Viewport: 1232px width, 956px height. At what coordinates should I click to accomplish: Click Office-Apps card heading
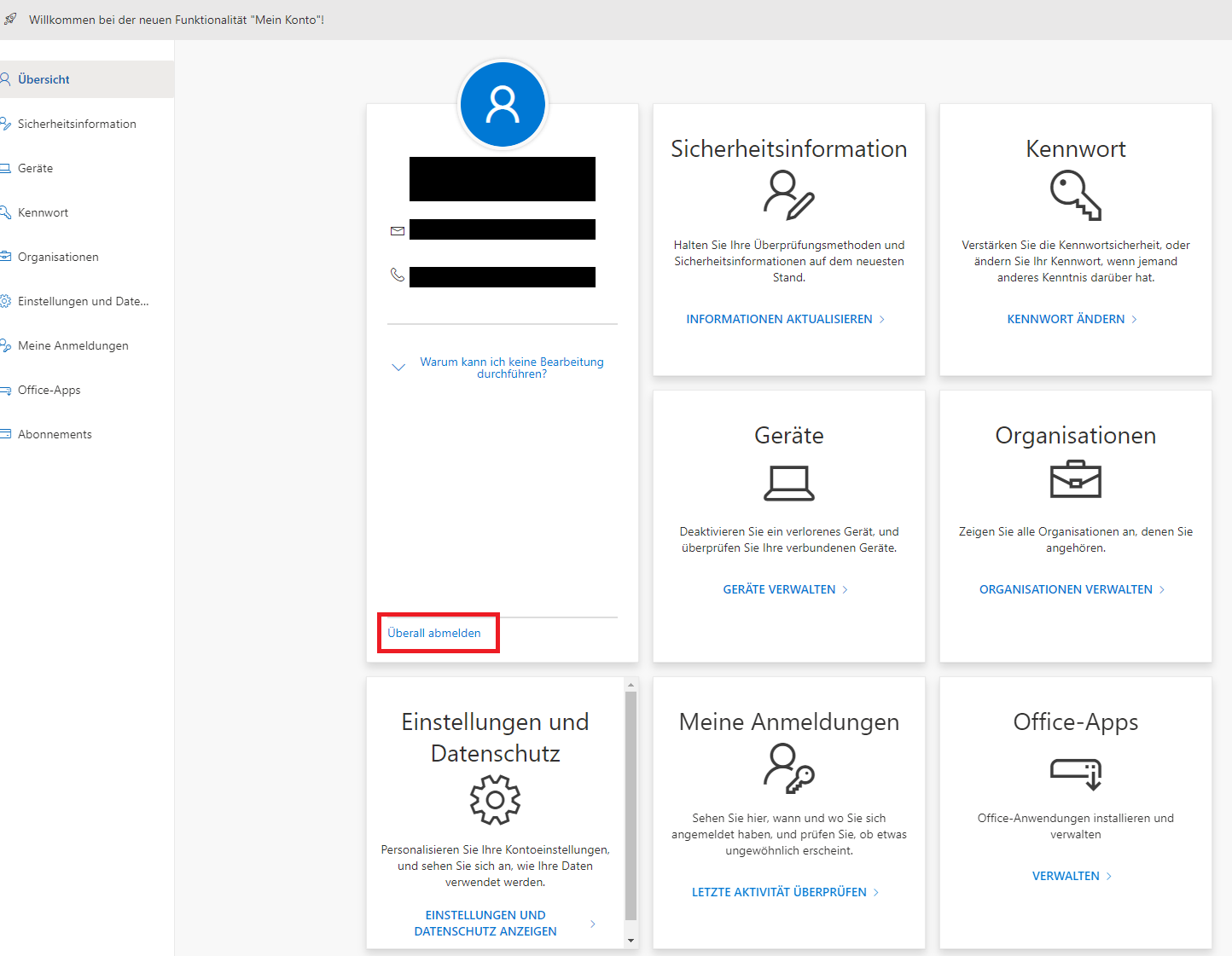click(x=1076, y=721)
